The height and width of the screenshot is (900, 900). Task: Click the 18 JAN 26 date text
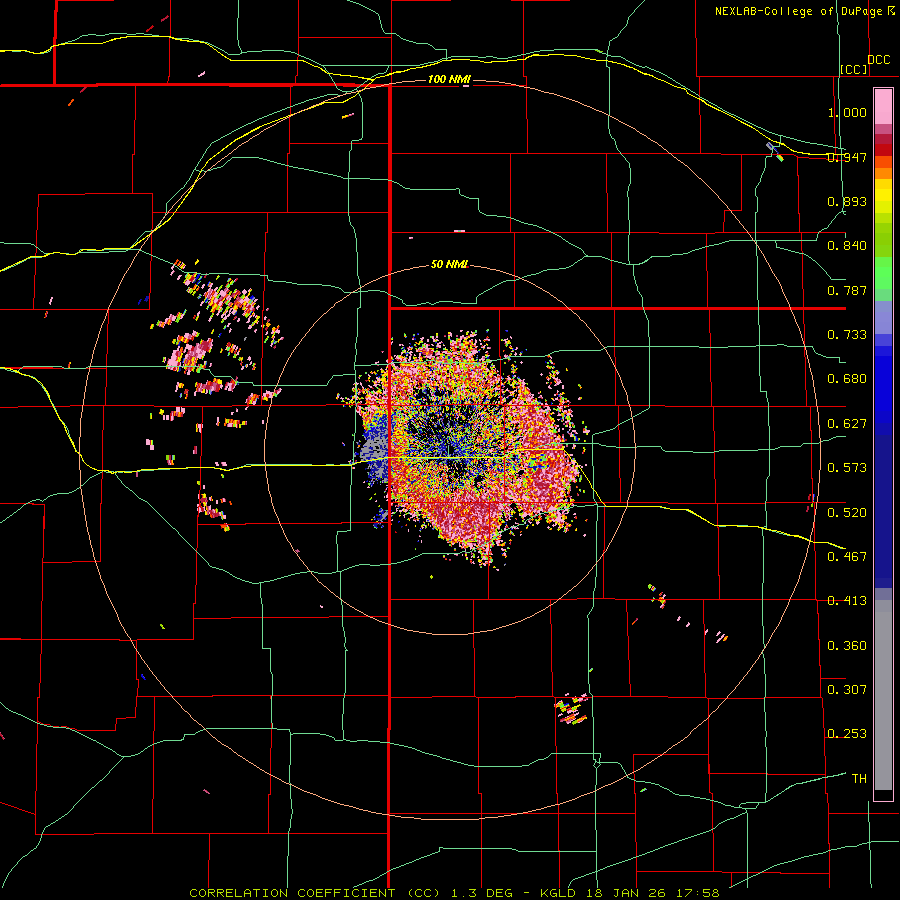coord(626,893)
